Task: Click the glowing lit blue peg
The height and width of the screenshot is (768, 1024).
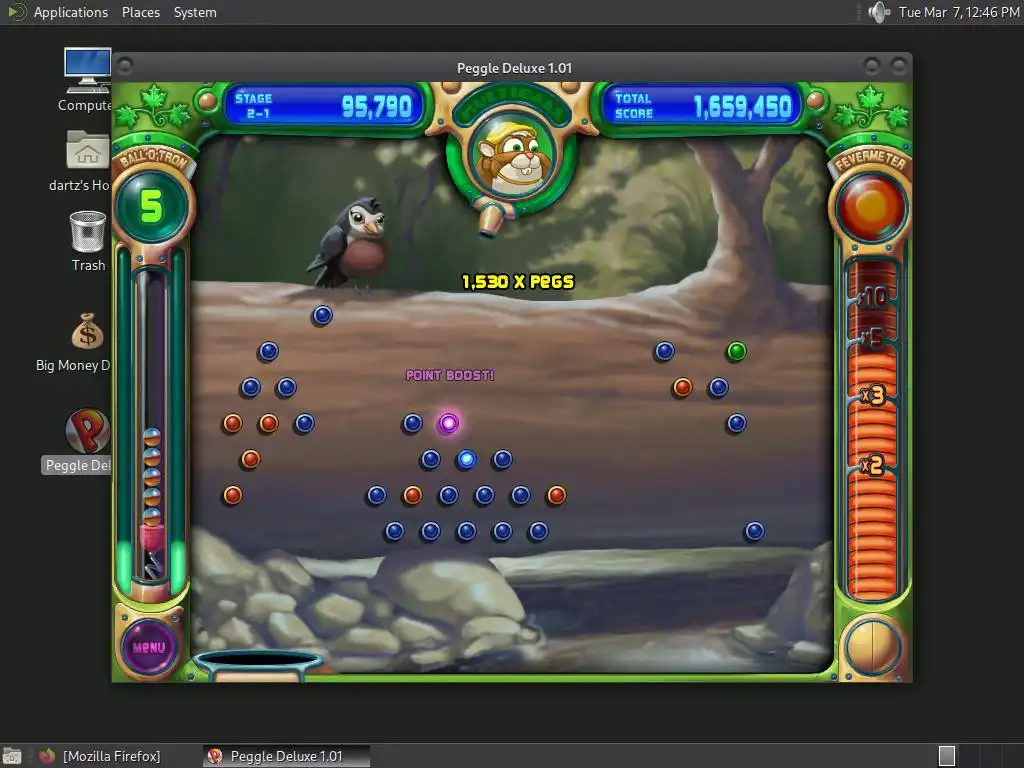Action: coord(466,459)
